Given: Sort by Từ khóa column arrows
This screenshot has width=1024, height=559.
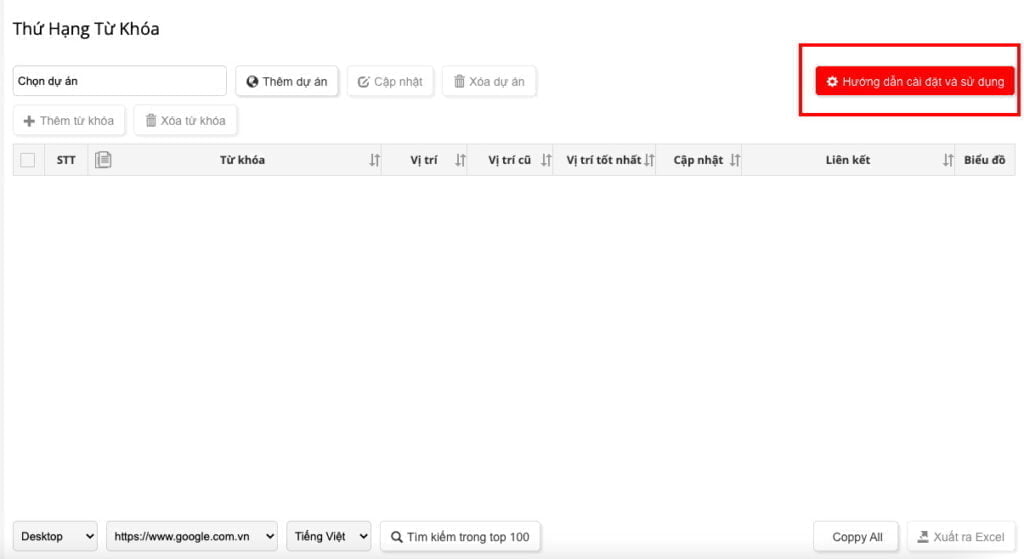Looking at the screenshot, I should pyautogui.click(x=374, y=160).
